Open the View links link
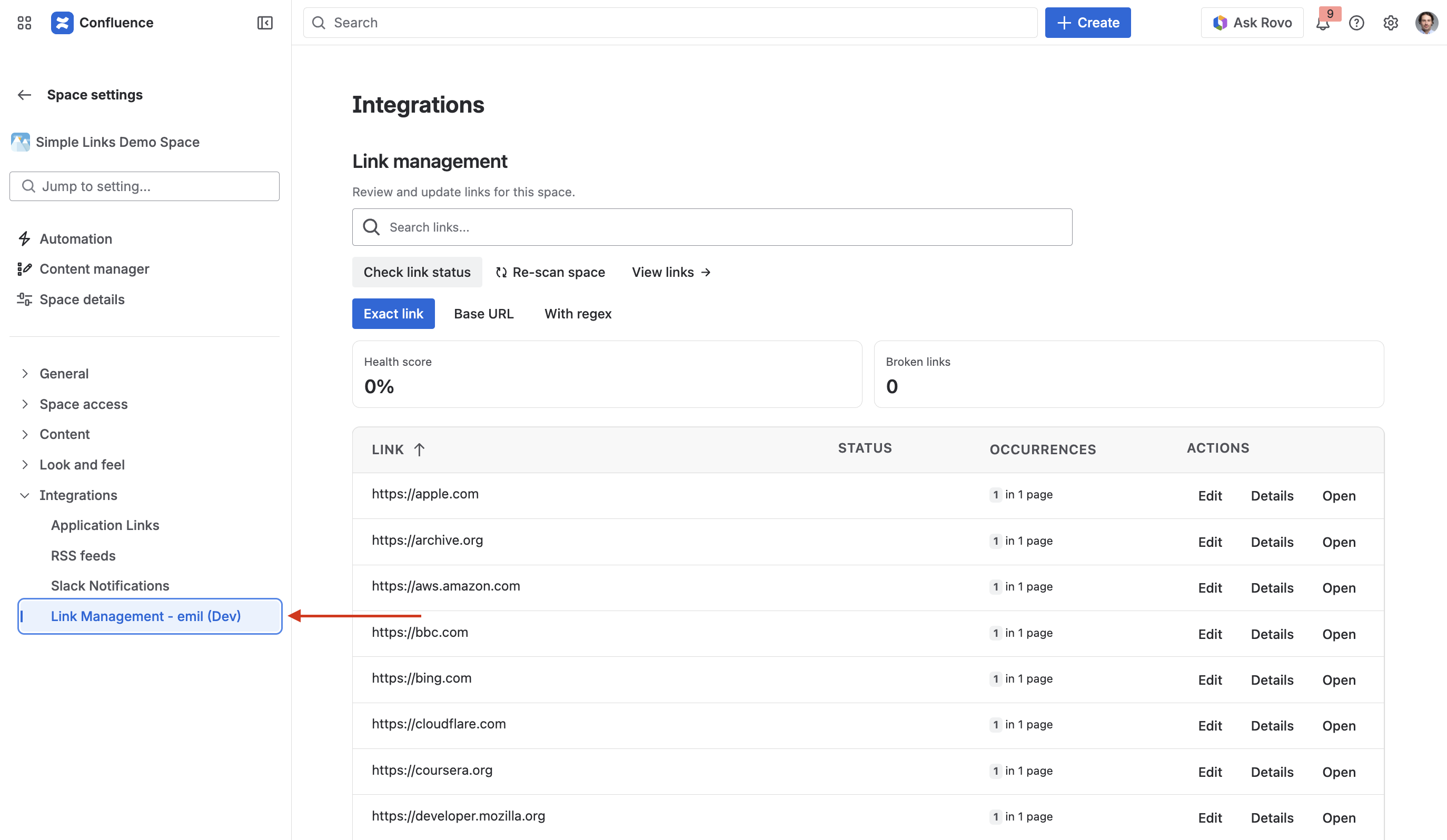Screen dimensions: 1447x840 pyautogui.click(x=671, y=272)
